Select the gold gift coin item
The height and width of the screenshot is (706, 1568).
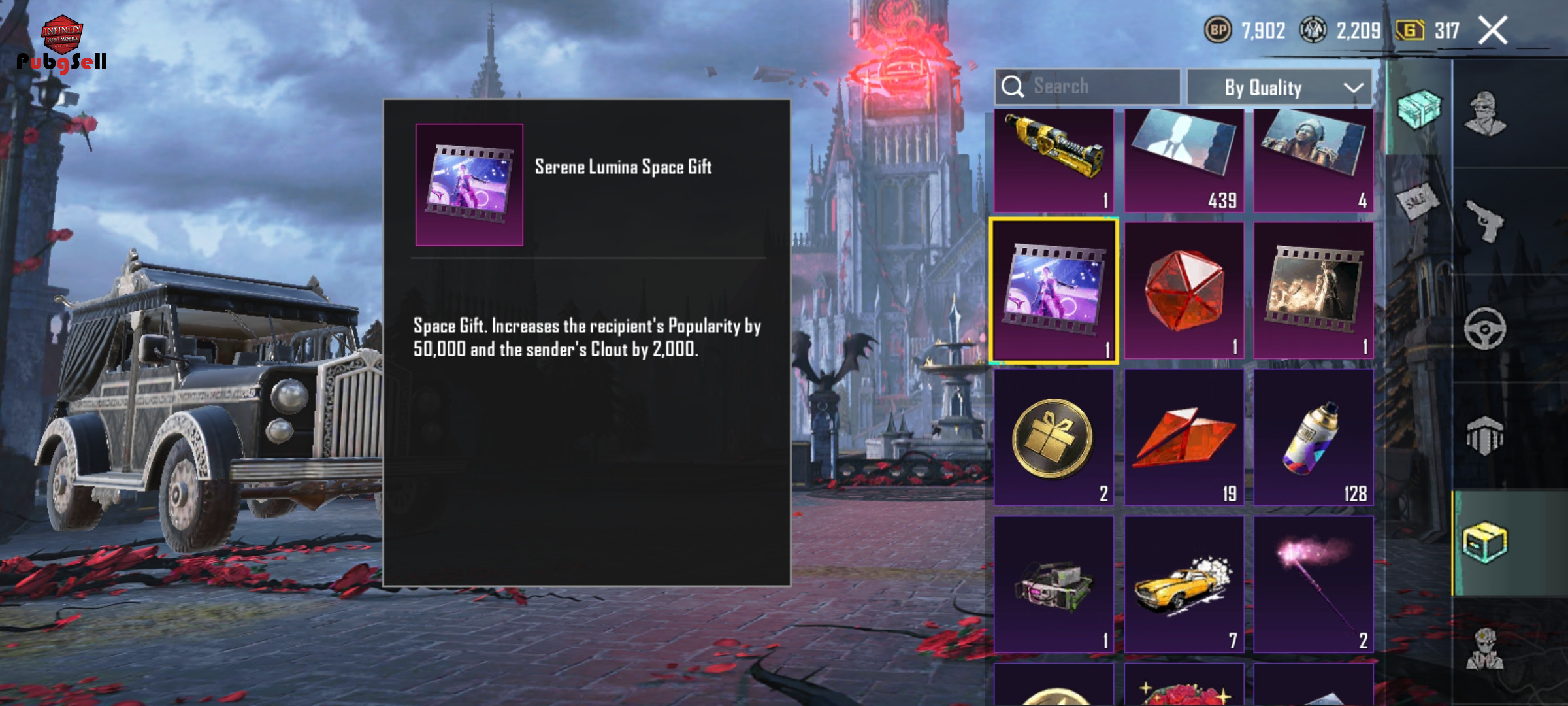click(x=1054, y=437)
